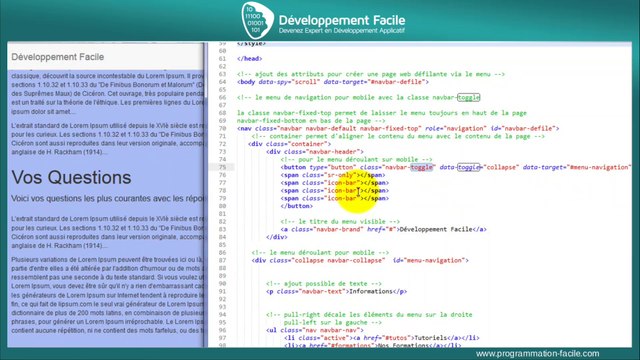Click the 'container permet d'aligner le contenu' comment
The height and width of the screenshot is (360, 640).
point(398,136)
